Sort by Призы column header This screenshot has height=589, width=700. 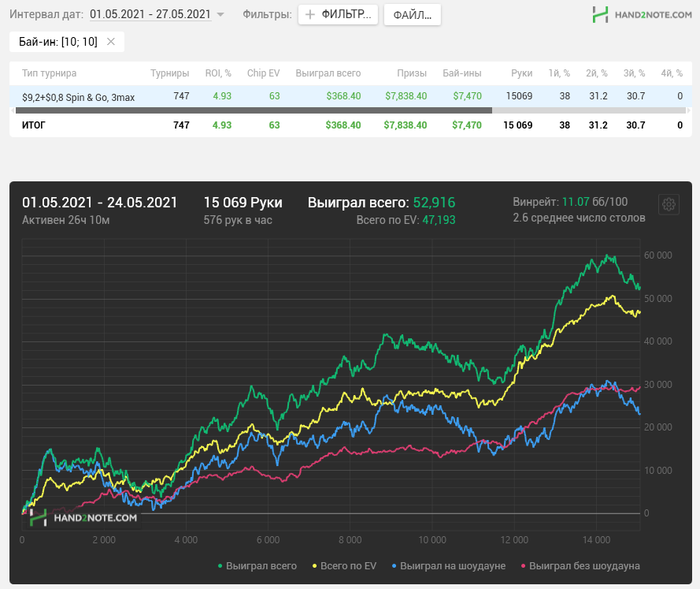click(x=412, y=73)
